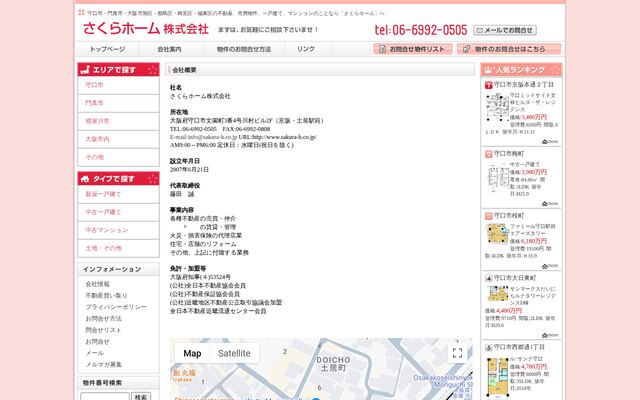The image size is (640, 400).
Task: Open お問合せ in information list
Action: (97, 341)
